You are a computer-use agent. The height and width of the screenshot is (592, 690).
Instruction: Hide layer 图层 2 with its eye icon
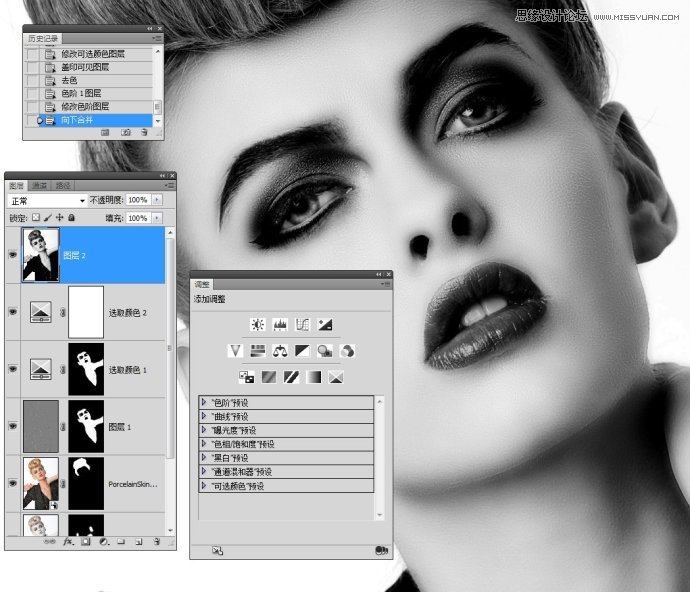pyautogui.click(x=14, y=255)
